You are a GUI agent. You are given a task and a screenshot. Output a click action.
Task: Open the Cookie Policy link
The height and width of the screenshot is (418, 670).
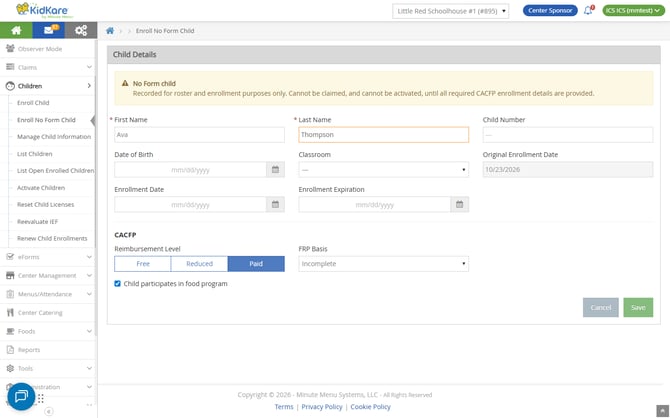click(x=370, y=407)
